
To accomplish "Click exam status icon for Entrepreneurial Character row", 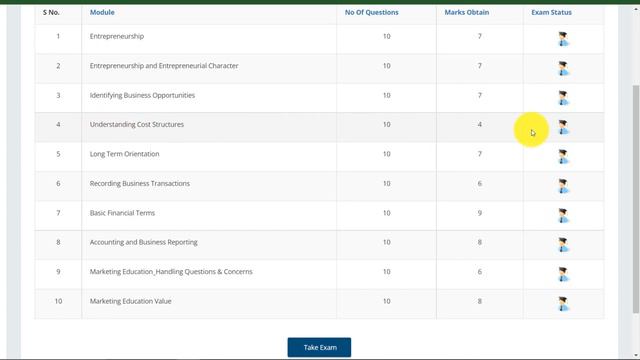I will click(563, 68).
